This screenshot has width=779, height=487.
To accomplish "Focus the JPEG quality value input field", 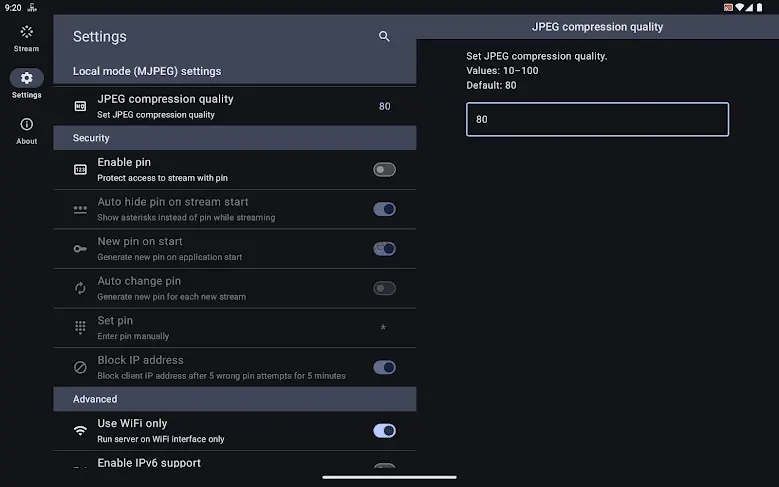I will click(x=597, y=120).
